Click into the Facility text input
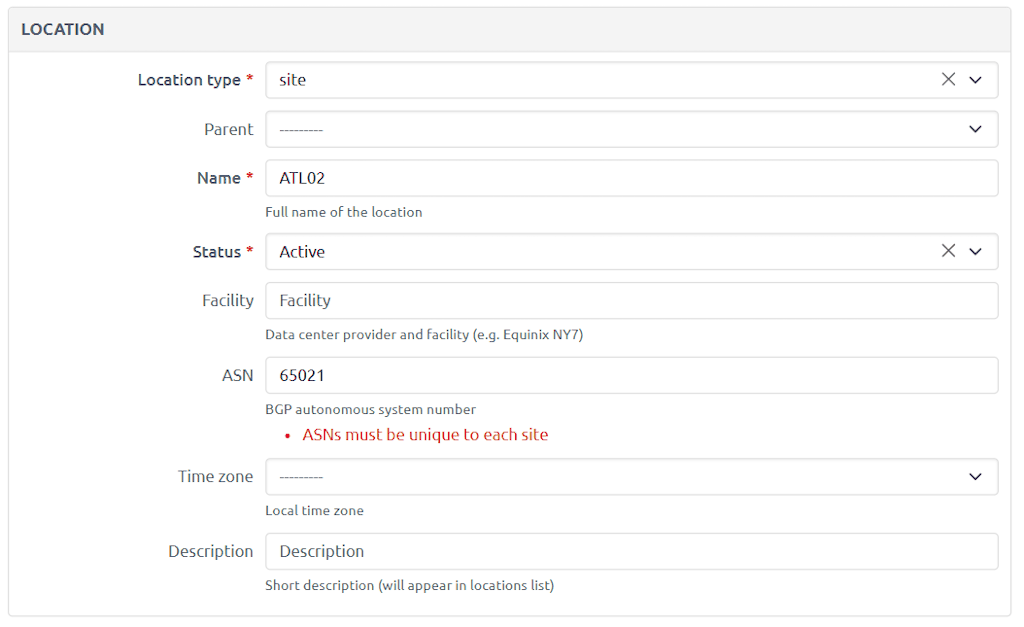The image size is (1024, 627). coord(630,300)
